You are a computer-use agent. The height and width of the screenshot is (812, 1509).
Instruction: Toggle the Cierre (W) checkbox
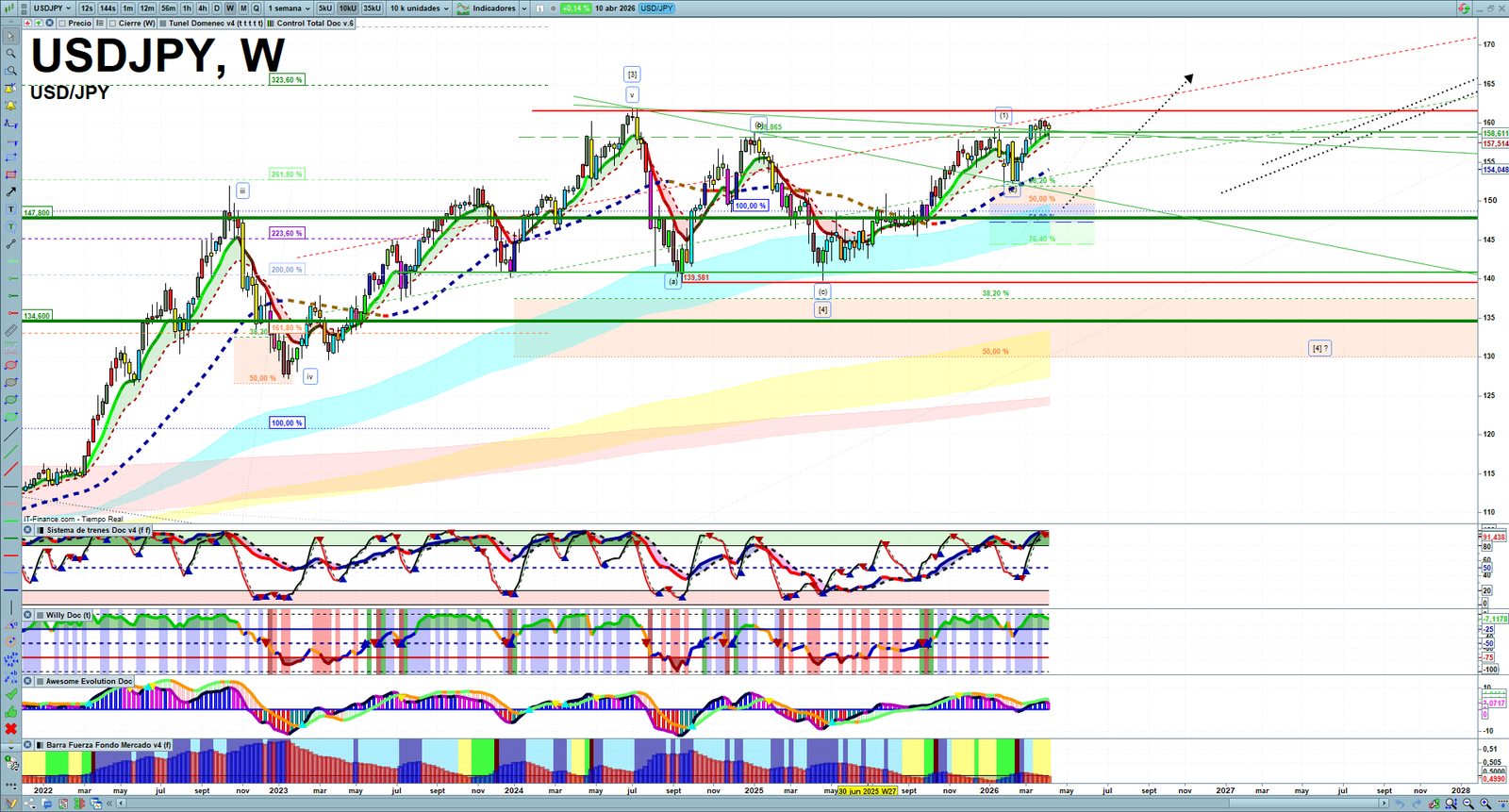coord(113,23)
